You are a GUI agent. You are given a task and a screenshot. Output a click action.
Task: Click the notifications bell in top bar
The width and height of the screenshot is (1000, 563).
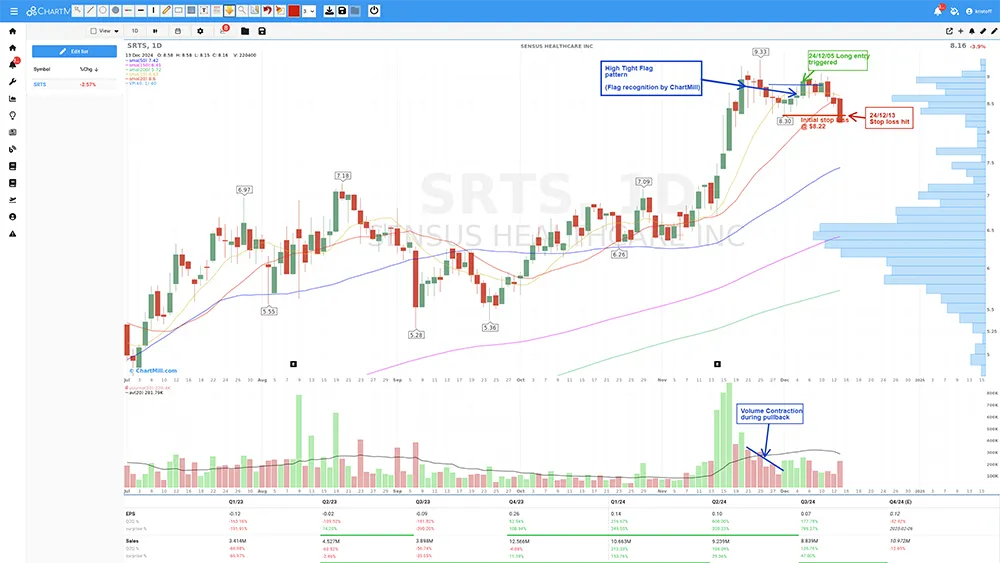938,11
